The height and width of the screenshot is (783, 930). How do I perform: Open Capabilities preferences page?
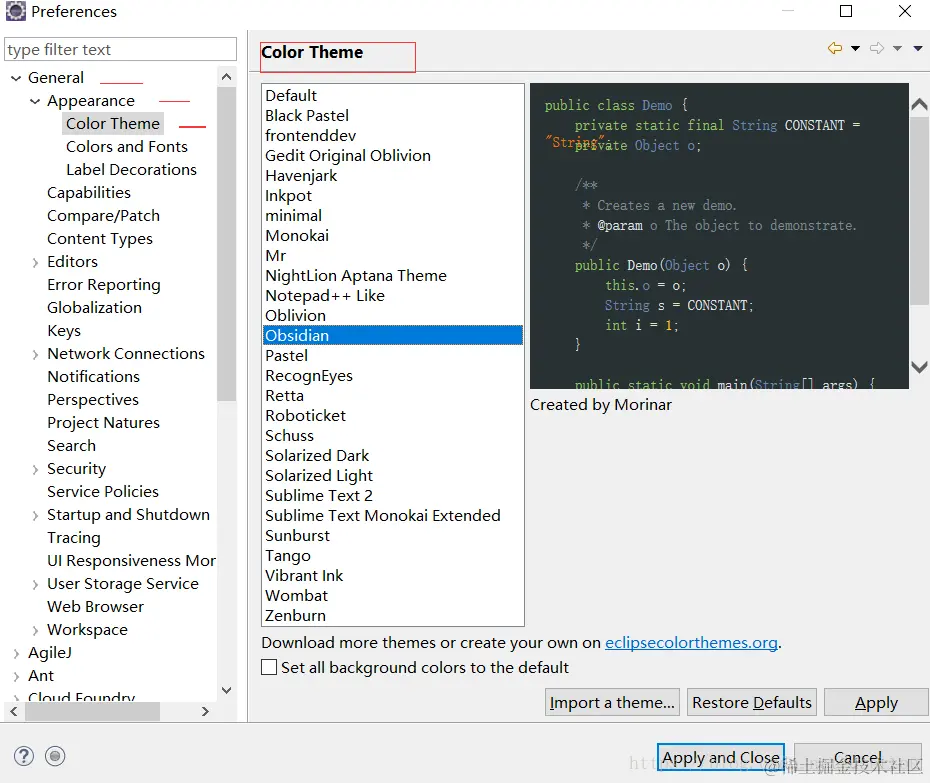click(89, 193)
